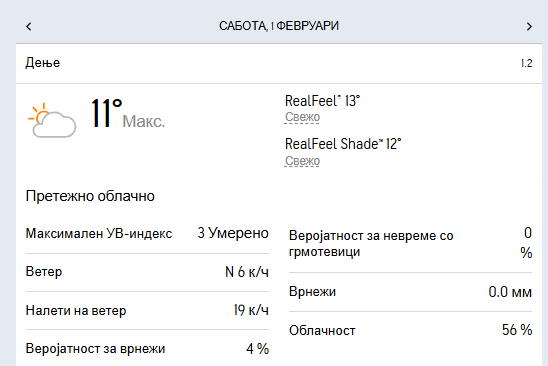Select the Максимален УВ-индекс row
This screenshot has height=366, width=548.
point(147,233)
